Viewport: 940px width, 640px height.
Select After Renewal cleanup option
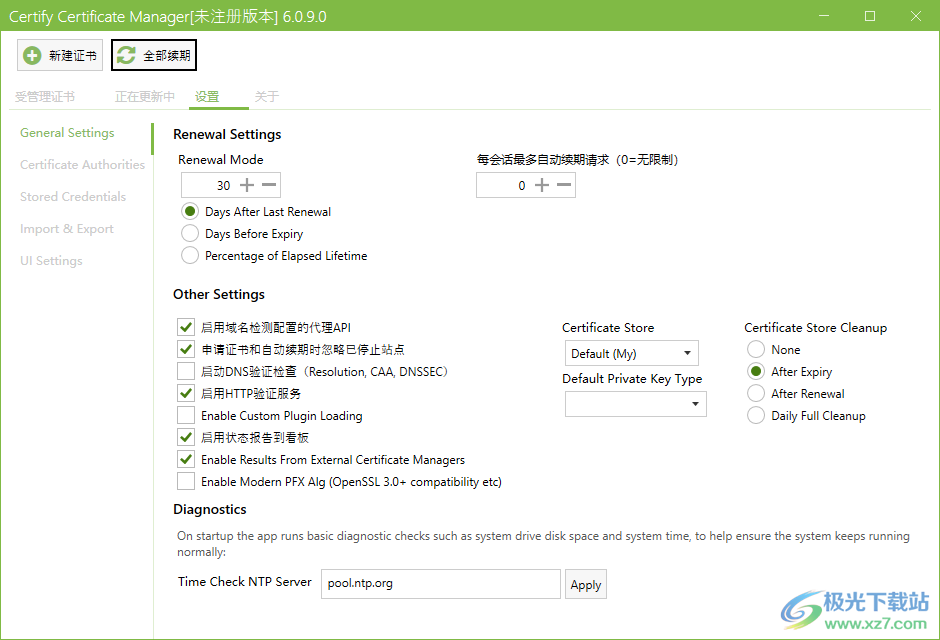click(756, 394)
